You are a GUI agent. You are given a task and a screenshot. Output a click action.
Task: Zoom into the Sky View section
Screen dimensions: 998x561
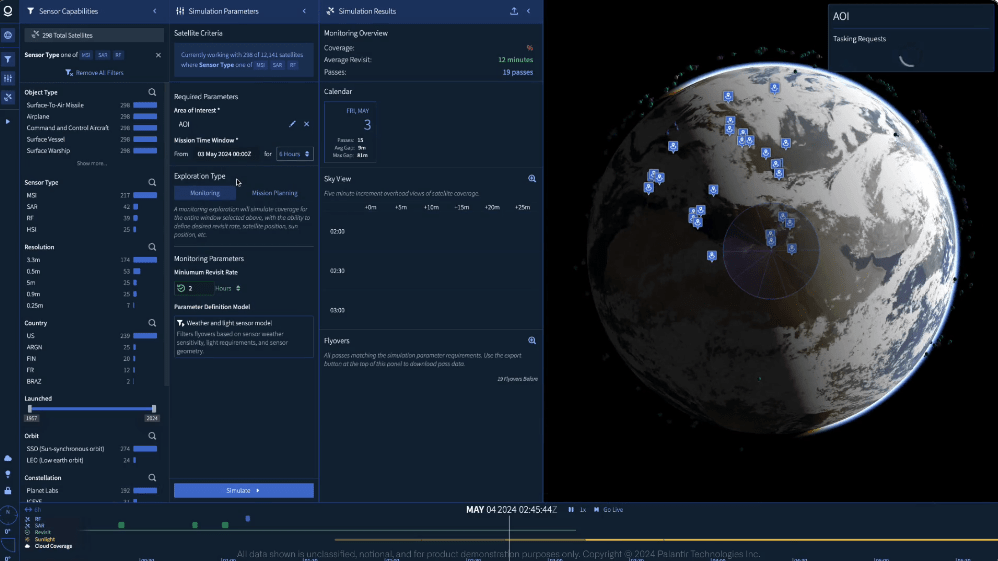click(532, 178)
